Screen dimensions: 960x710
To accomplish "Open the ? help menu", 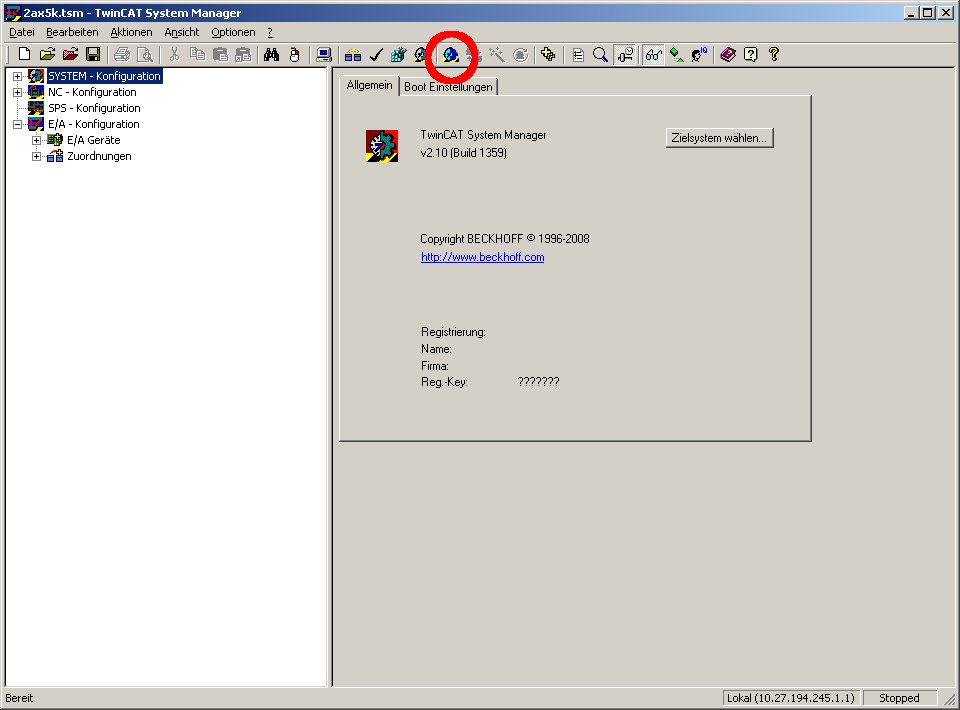I will (x=270, y=32).
